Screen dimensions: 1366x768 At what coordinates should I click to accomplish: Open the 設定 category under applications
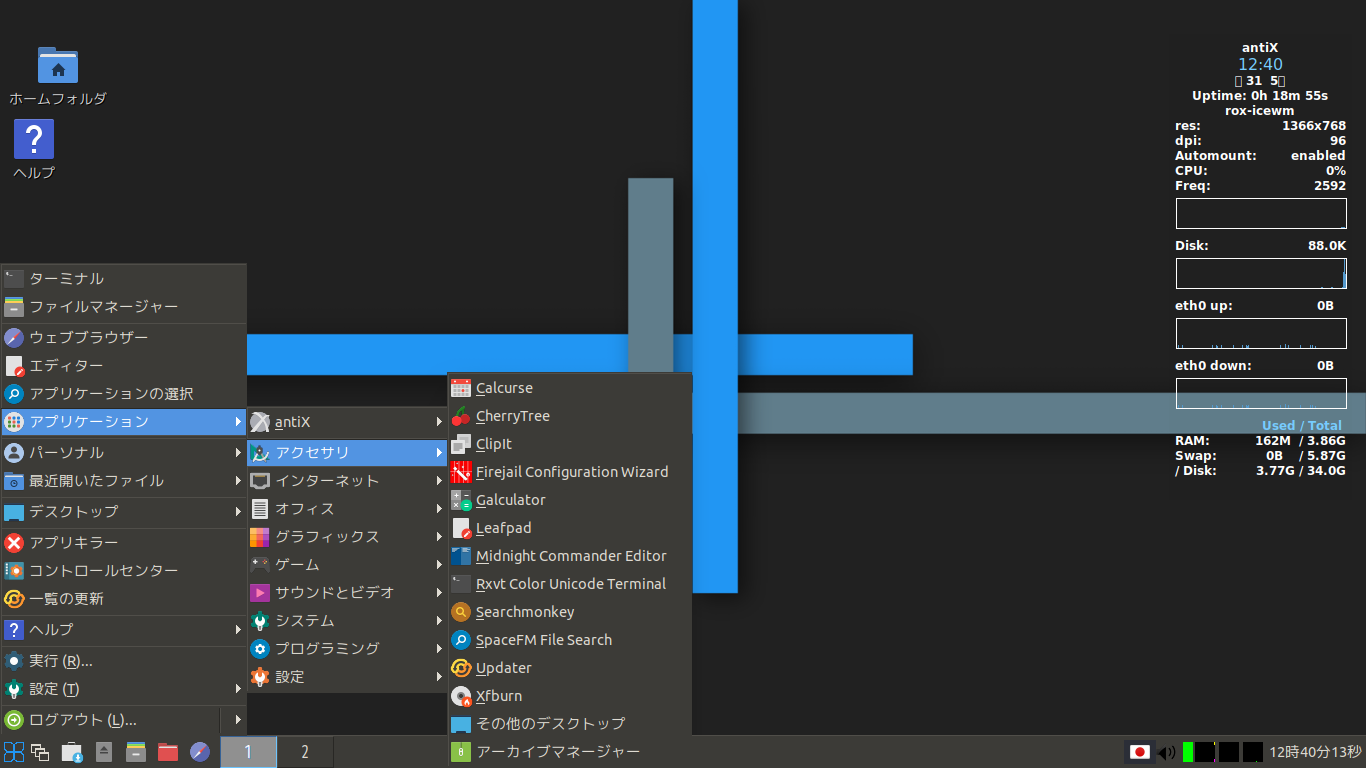pyautogui.click(x=347, y=677)
